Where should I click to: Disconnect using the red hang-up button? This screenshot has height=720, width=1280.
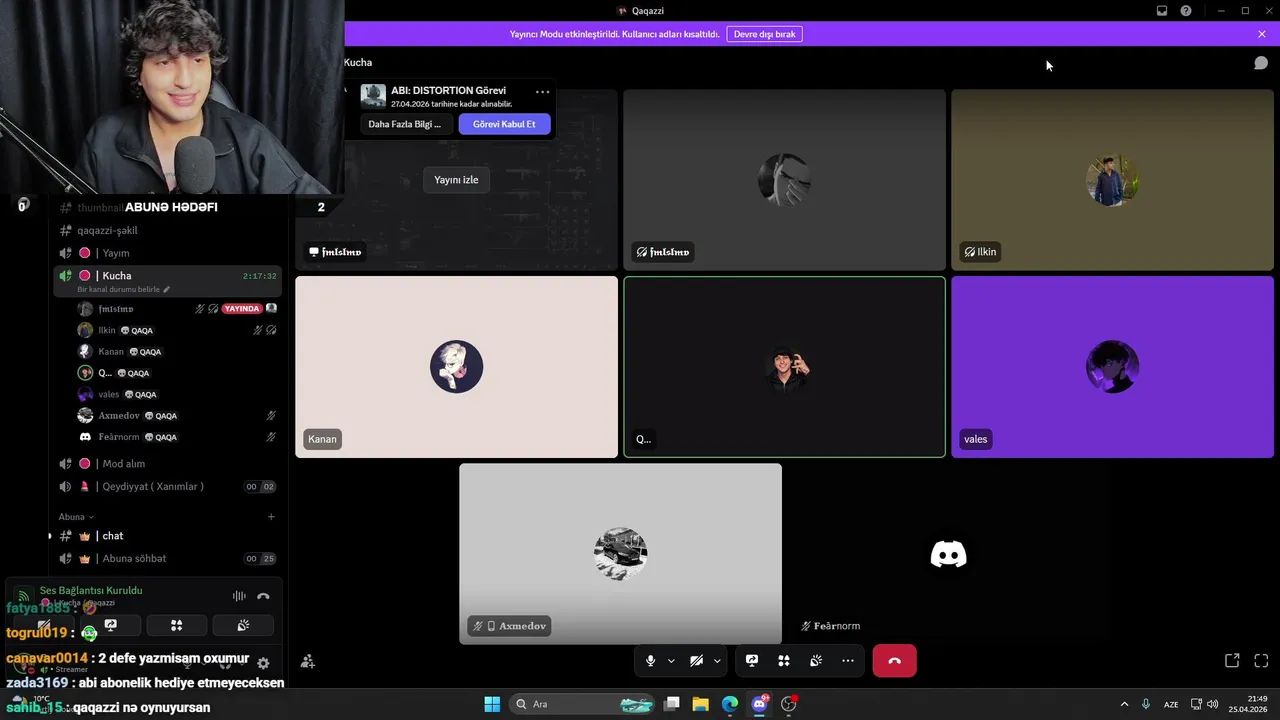coord(894,661)
